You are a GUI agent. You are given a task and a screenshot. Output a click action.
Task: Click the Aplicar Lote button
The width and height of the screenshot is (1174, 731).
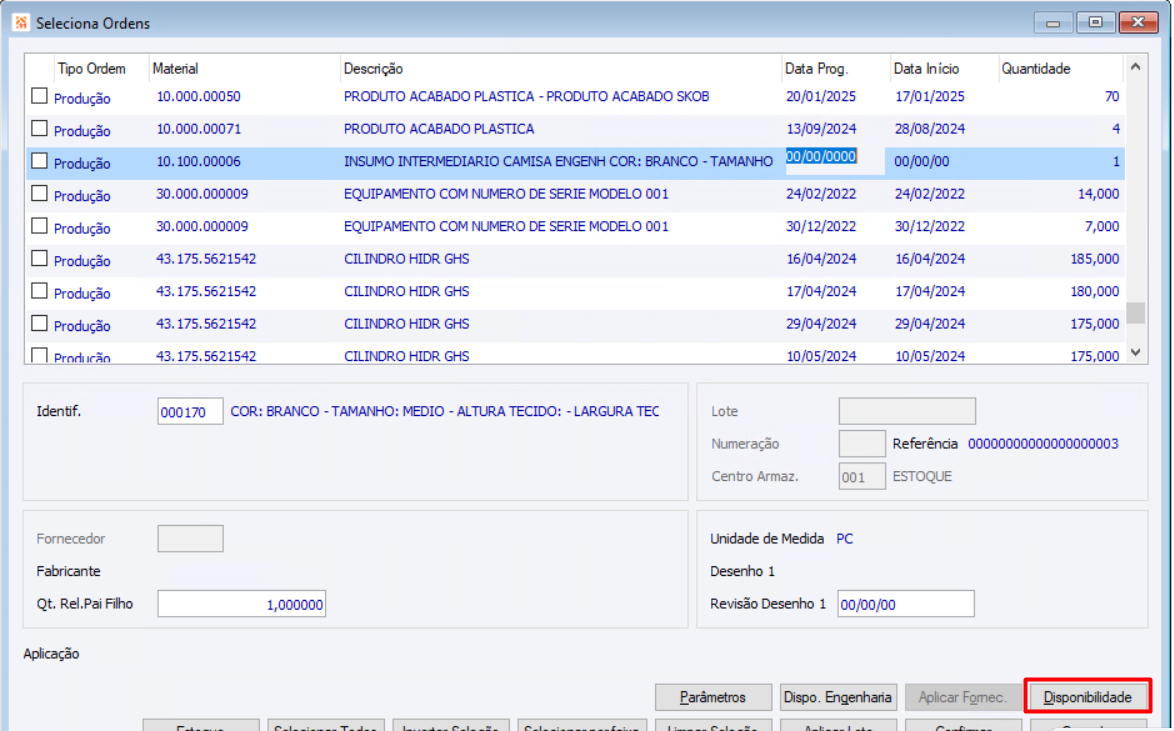point(838,726)
